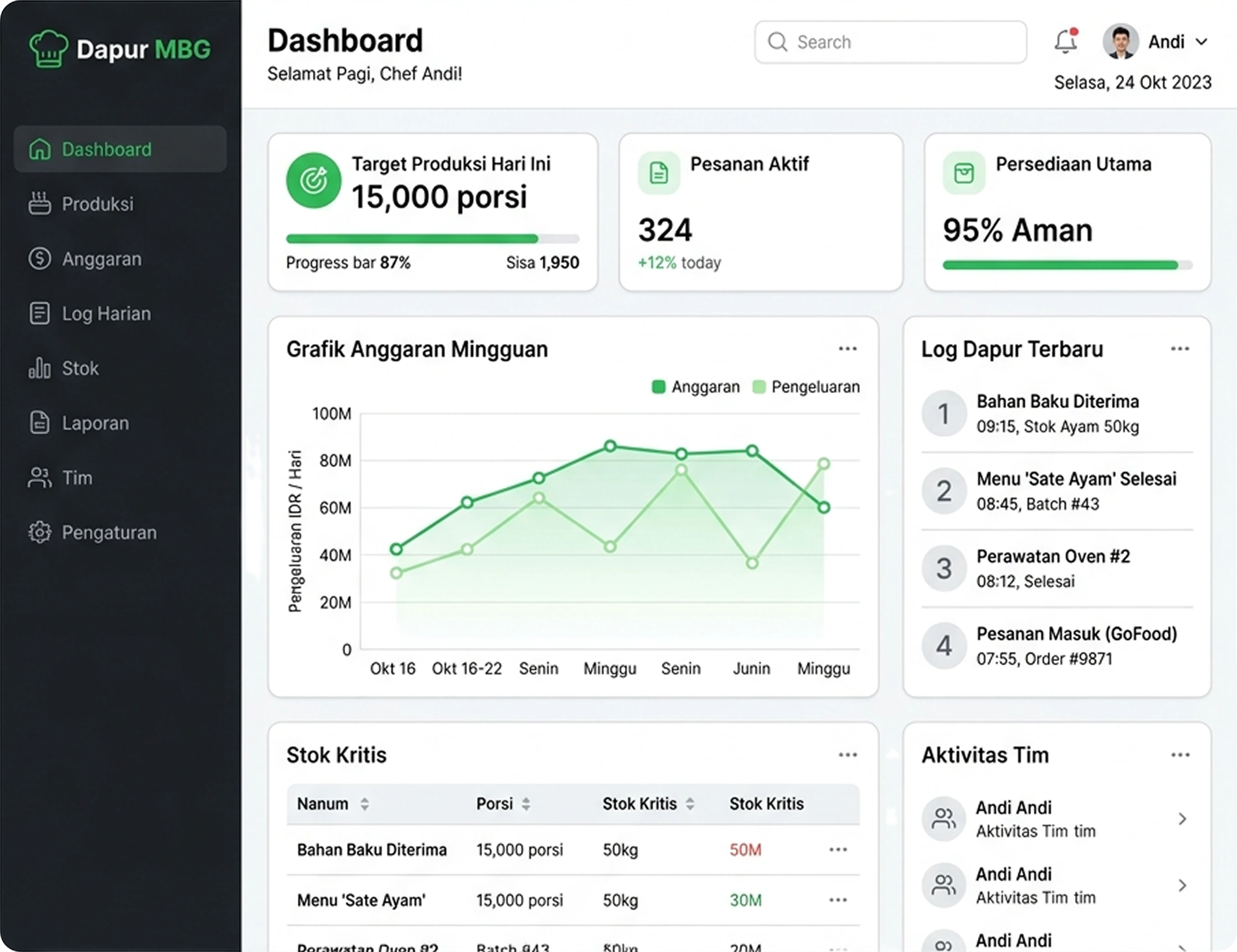The height and width of the screenshot is (952, 1237).
Task: Click Sisa 1,950 remaining text
Action: 543,263
